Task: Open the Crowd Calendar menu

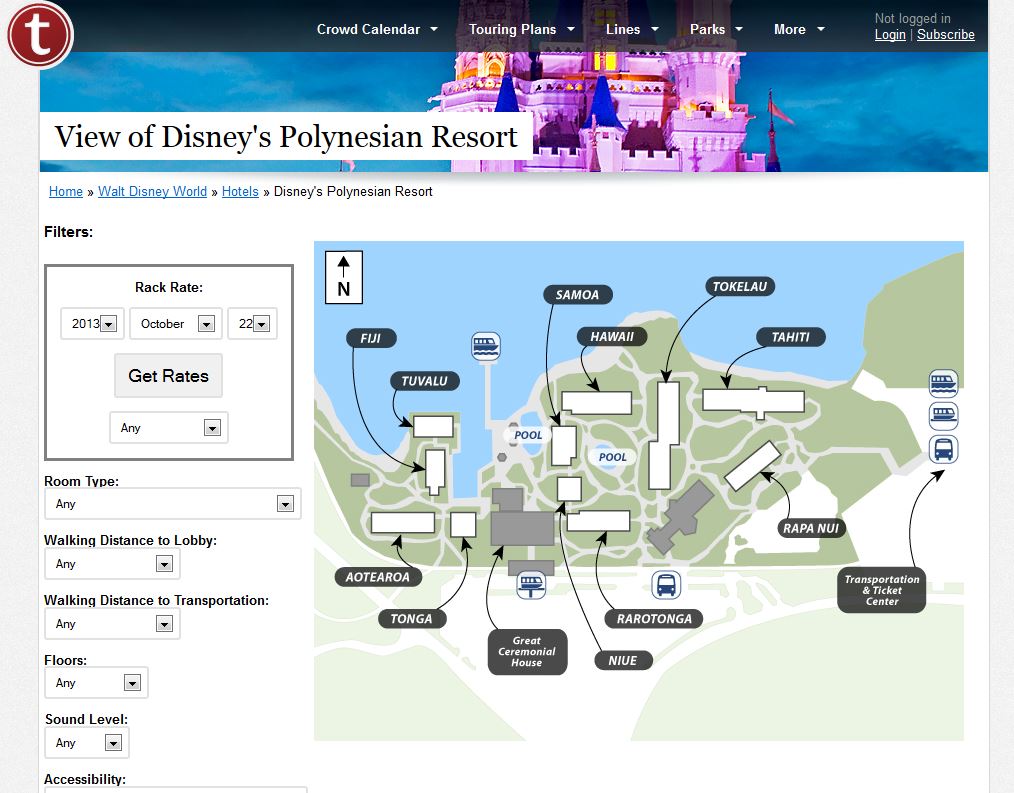Action: pos(377,29)
